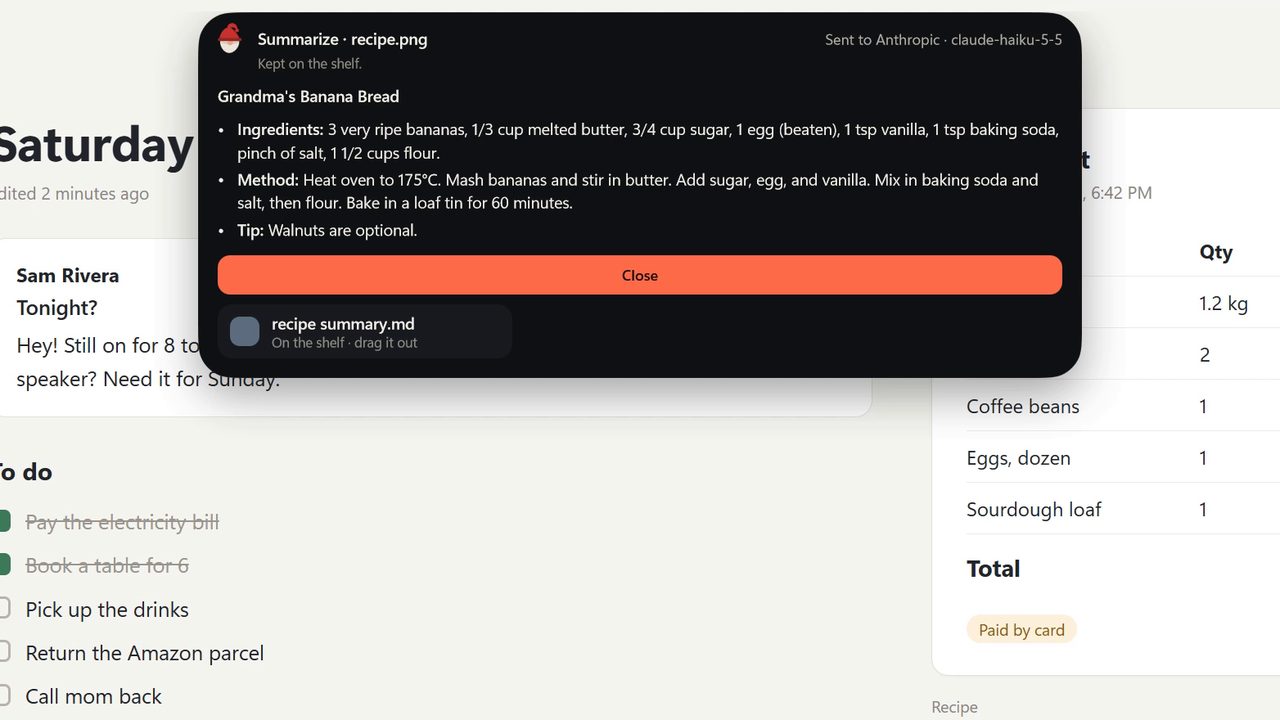Click the Total label in receipt
The image size is (1280, 720).
coord(993,568)
